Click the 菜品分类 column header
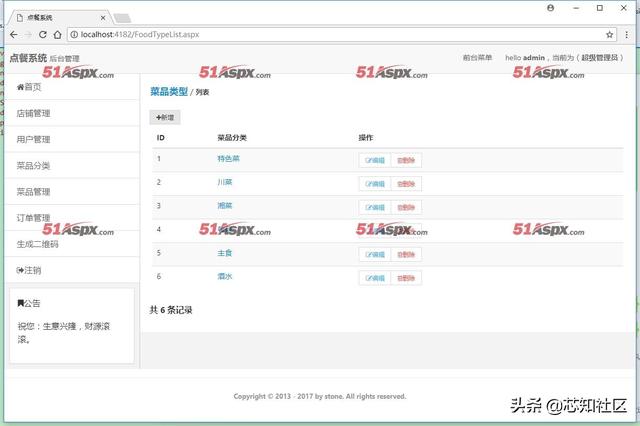This screenshot has height=426, width=640. click(232, 138)
